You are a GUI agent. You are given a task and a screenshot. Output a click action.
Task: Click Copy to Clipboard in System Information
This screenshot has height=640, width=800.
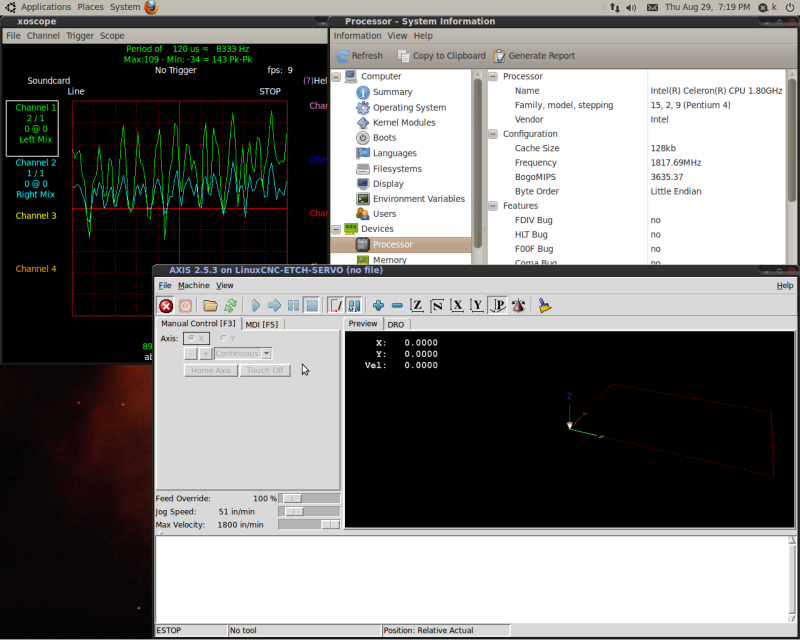click(x=441, y=56)
